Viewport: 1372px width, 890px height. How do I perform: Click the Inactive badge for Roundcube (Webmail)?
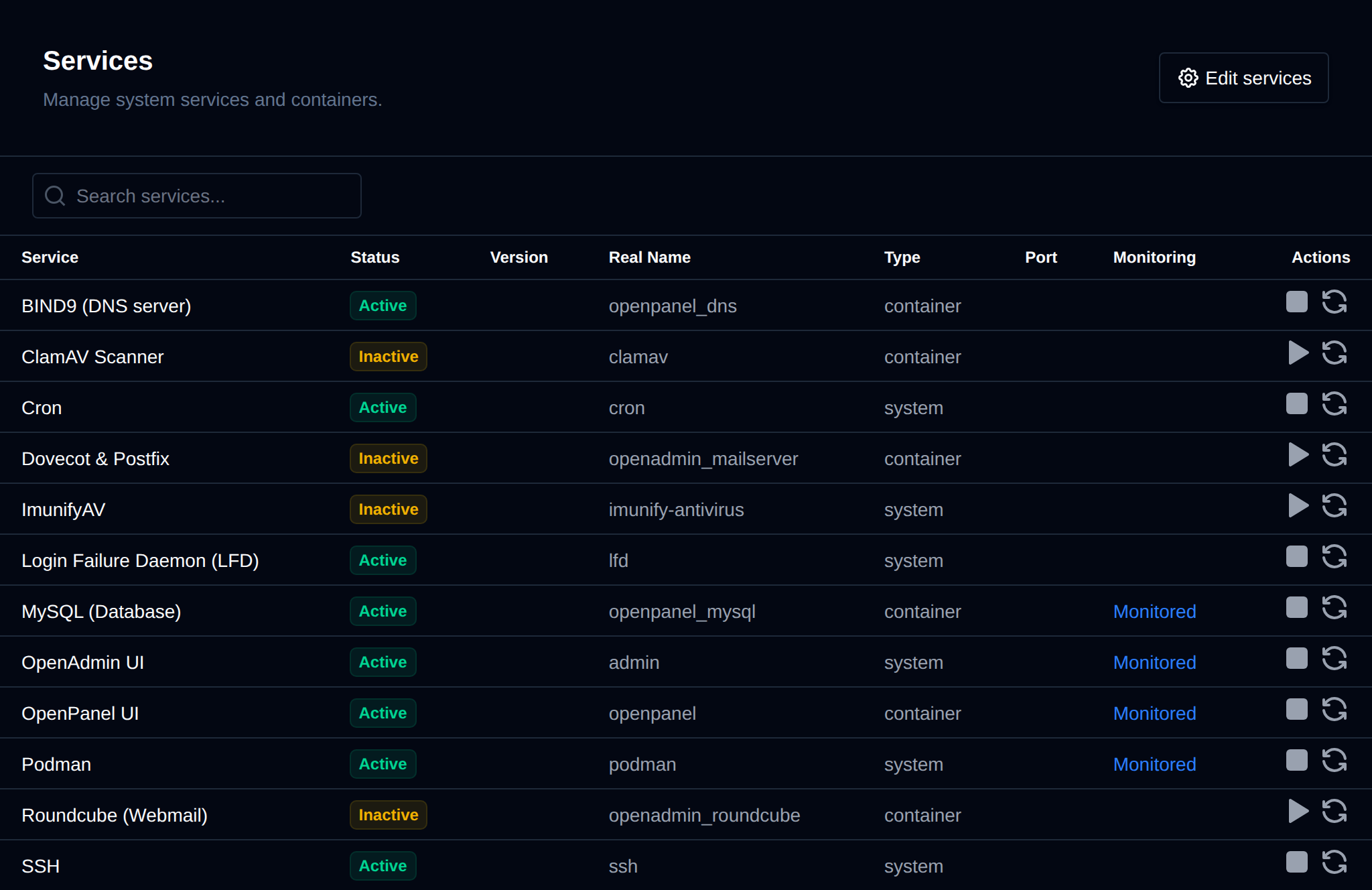click(x=388, y=815)
